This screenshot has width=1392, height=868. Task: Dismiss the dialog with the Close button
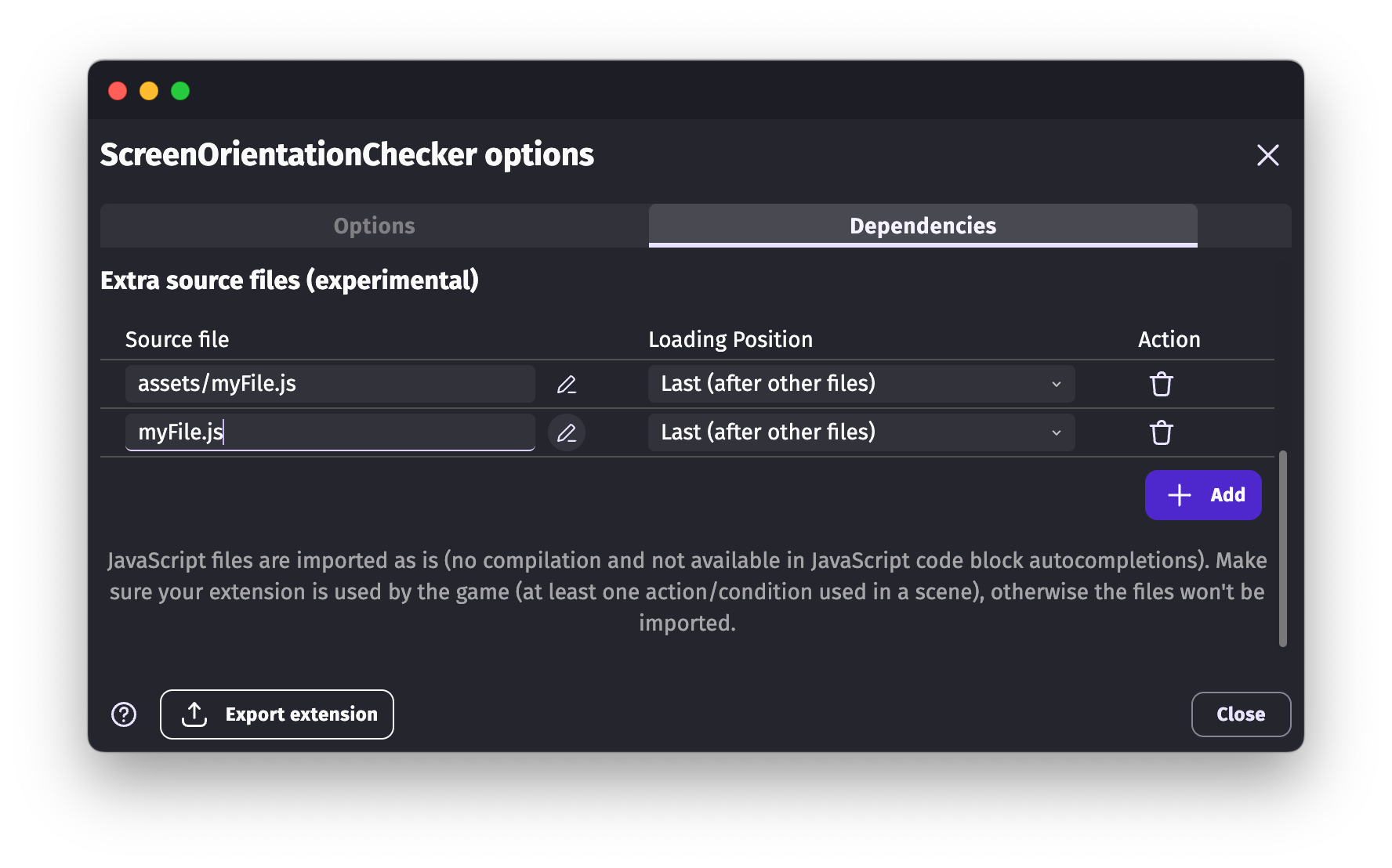click(x=1240, y=714)
